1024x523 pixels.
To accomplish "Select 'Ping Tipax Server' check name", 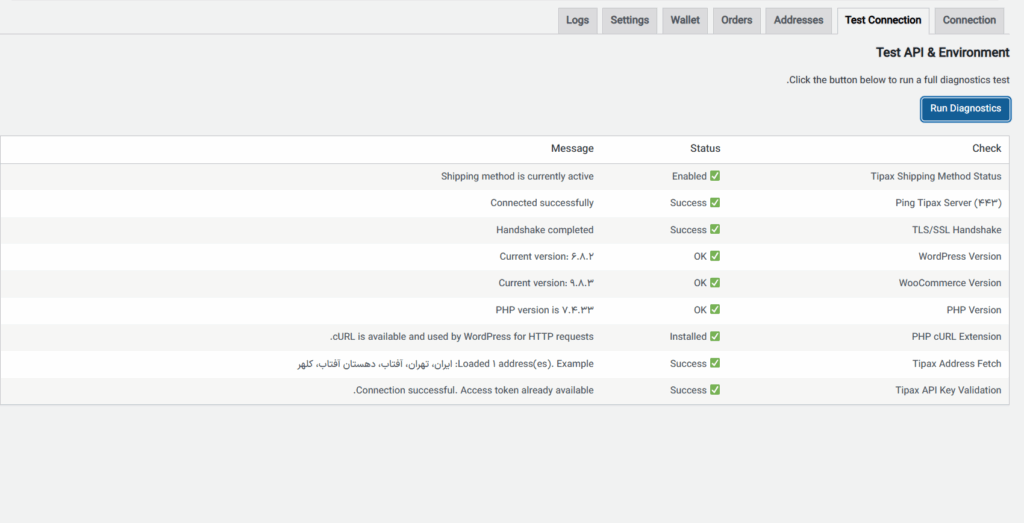I will [948, 203].
